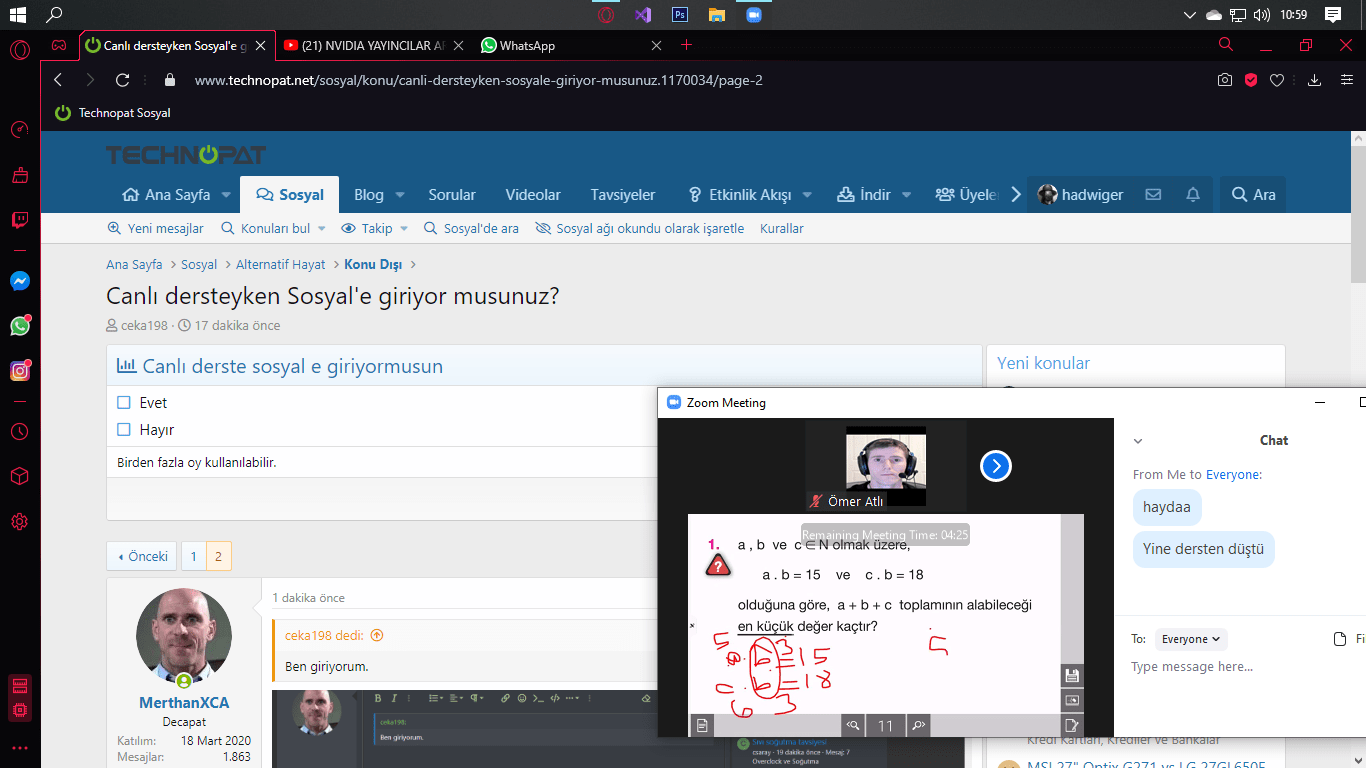The image size is (1366, 768).
Task: Go to page 1 of thread
Action: click(194, 556)
